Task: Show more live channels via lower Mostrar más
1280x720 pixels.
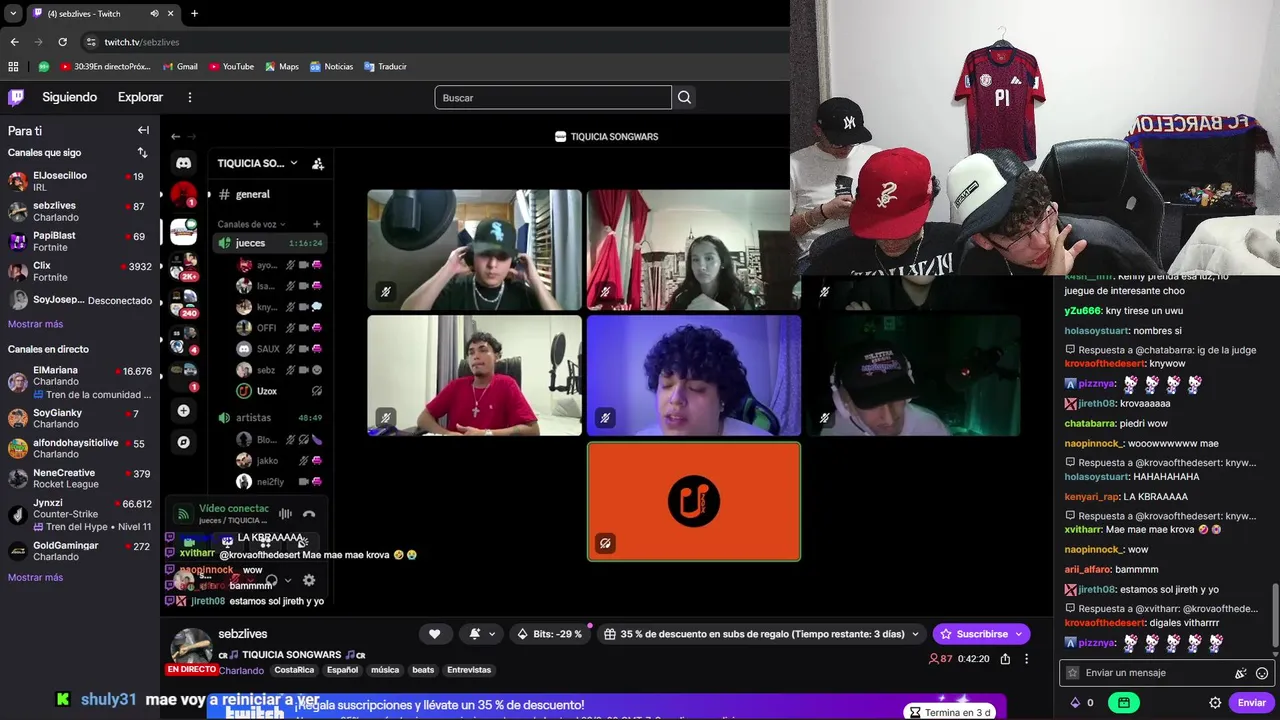Action: click(35, 577)
